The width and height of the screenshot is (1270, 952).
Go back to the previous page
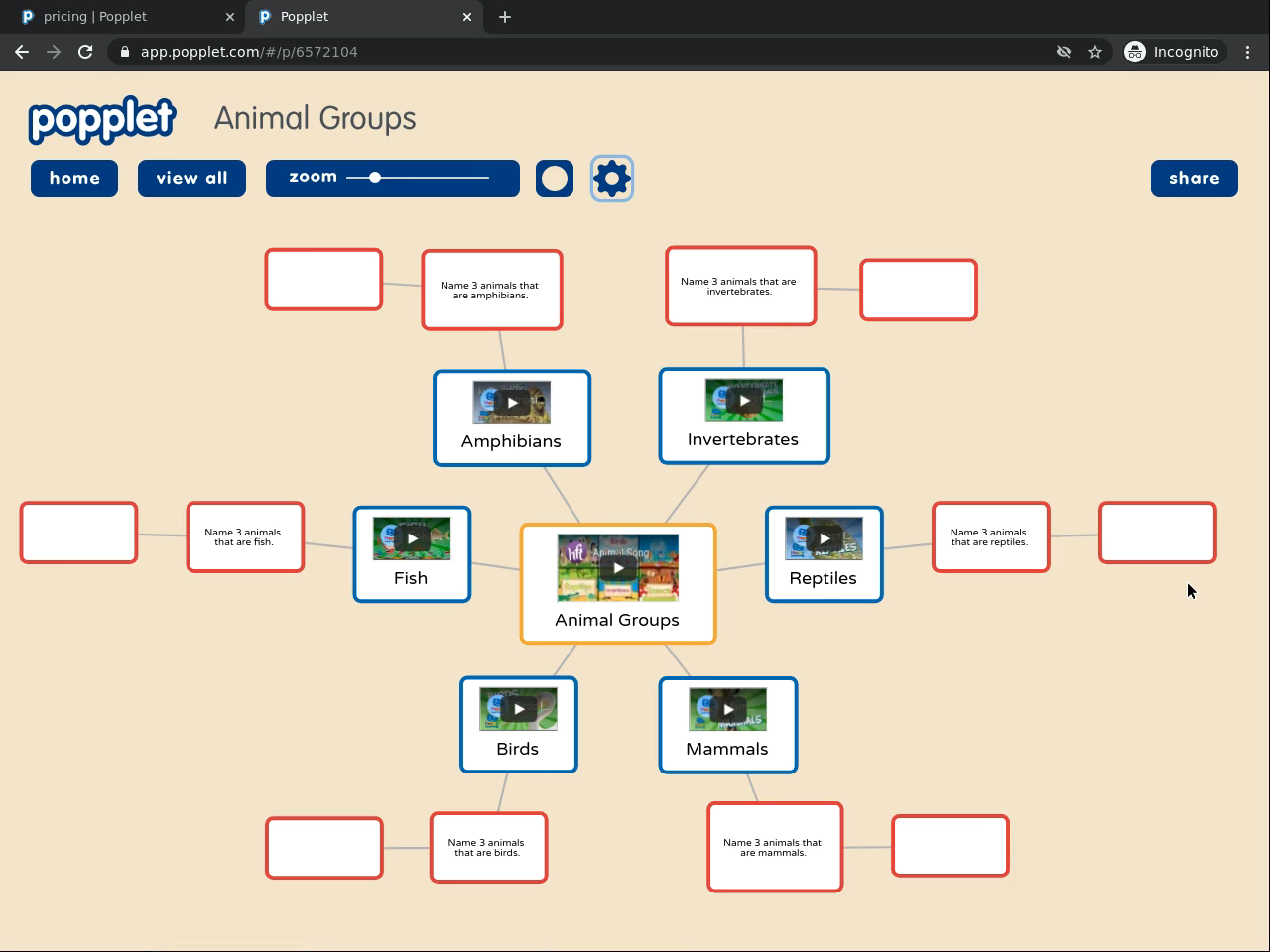(x=22, y=52)
